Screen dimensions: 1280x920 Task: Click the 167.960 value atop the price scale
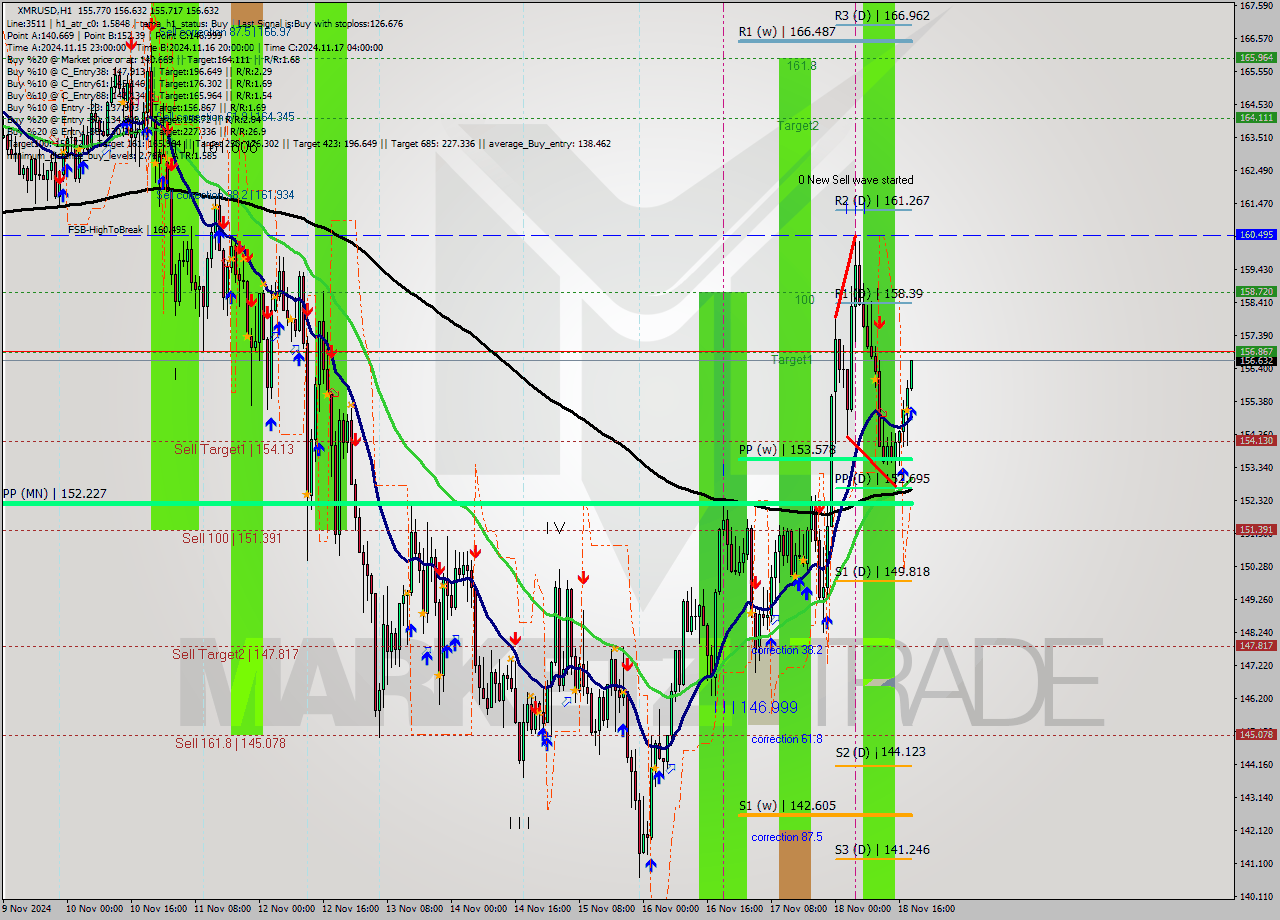(x=1256, y=6)
